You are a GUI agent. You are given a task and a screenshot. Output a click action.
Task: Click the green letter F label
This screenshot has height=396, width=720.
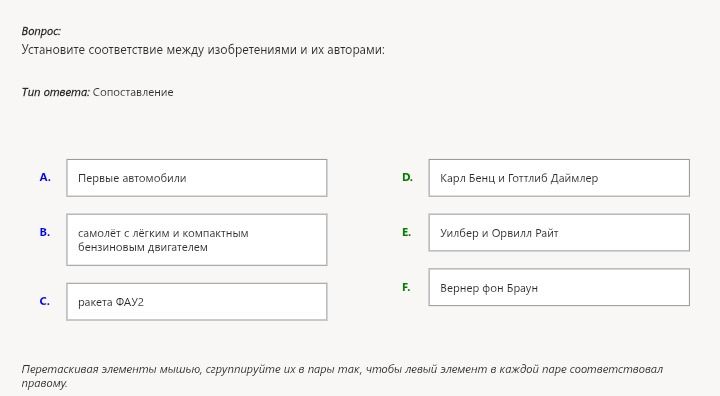[x=406, y=288]
